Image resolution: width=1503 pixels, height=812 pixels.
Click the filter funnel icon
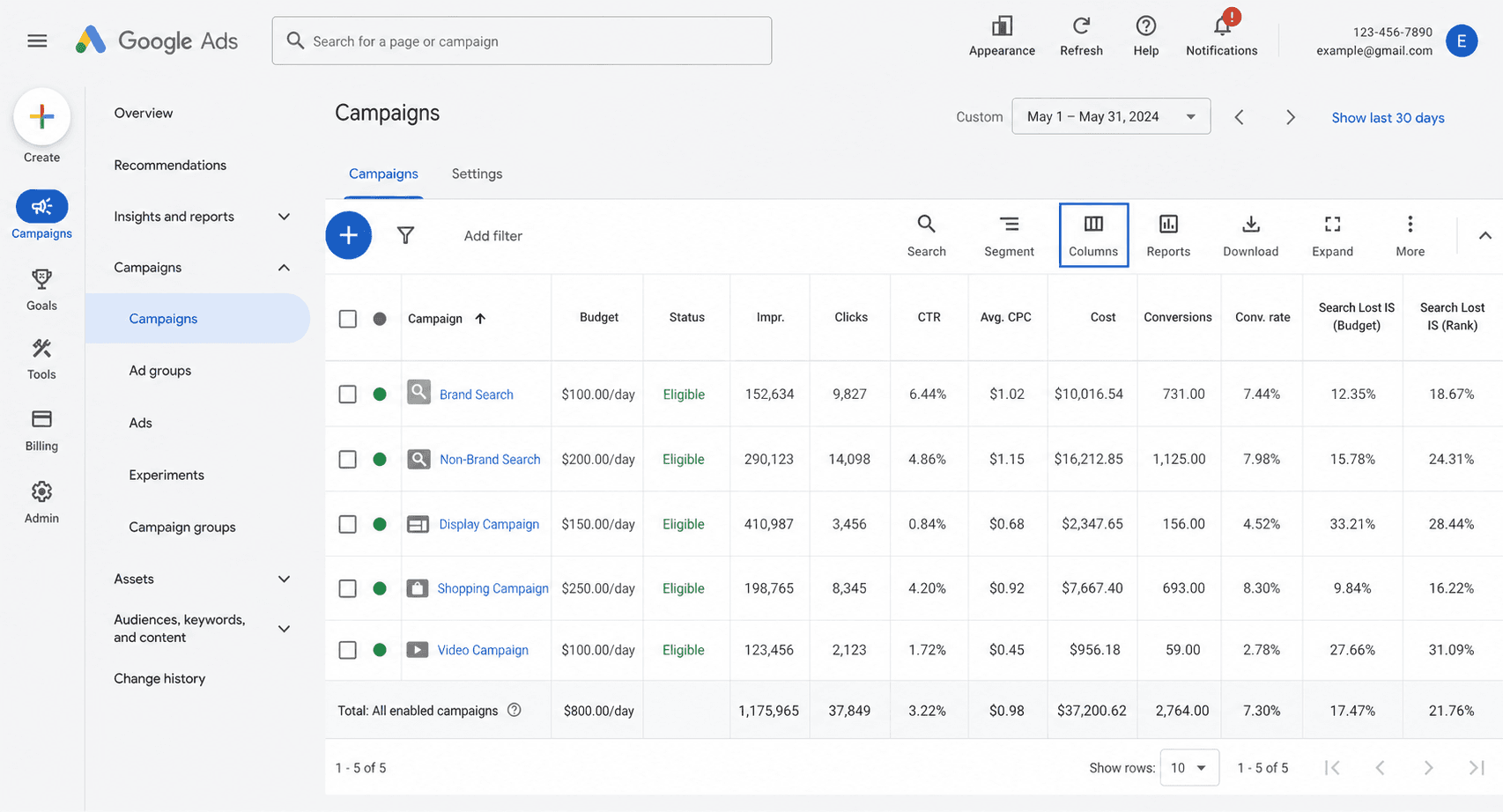(x=405, y=235)
